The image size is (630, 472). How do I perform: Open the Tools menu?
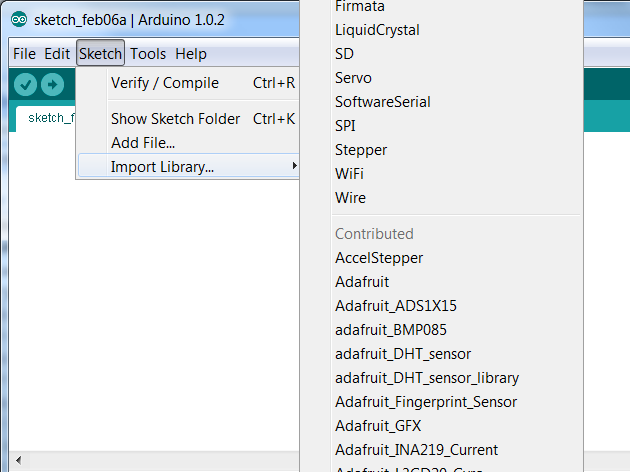[x=148, y=54]
